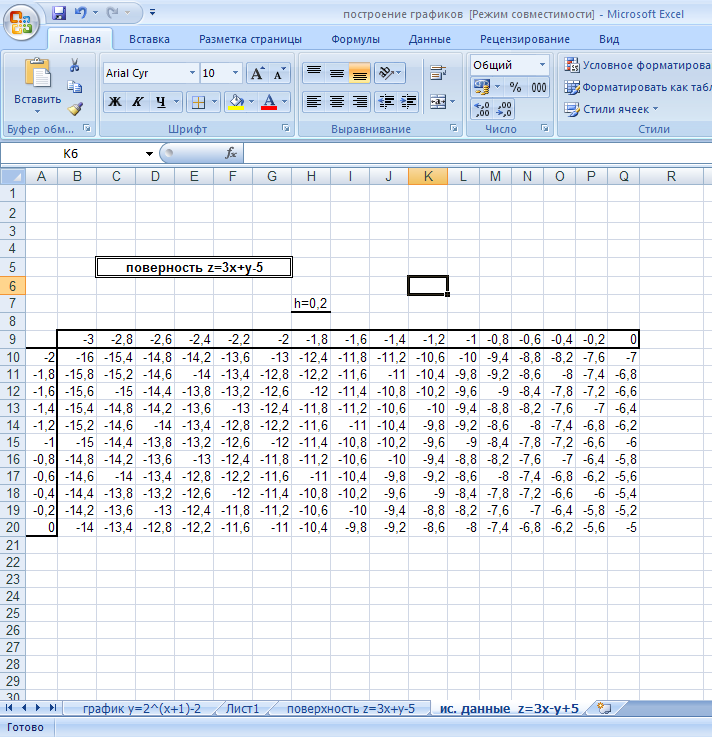Click inside the formula bar field

point(477,153)
